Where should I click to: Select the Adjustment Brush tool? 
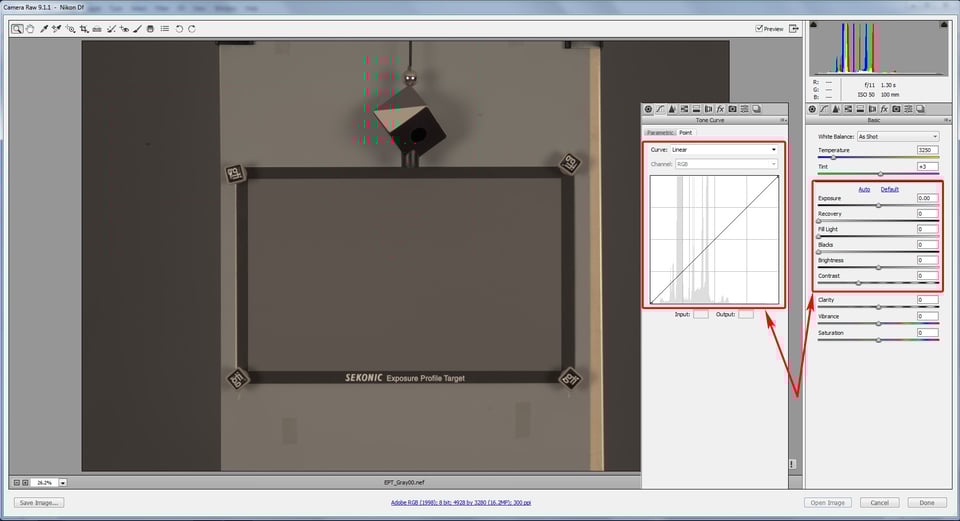[138, 29]
